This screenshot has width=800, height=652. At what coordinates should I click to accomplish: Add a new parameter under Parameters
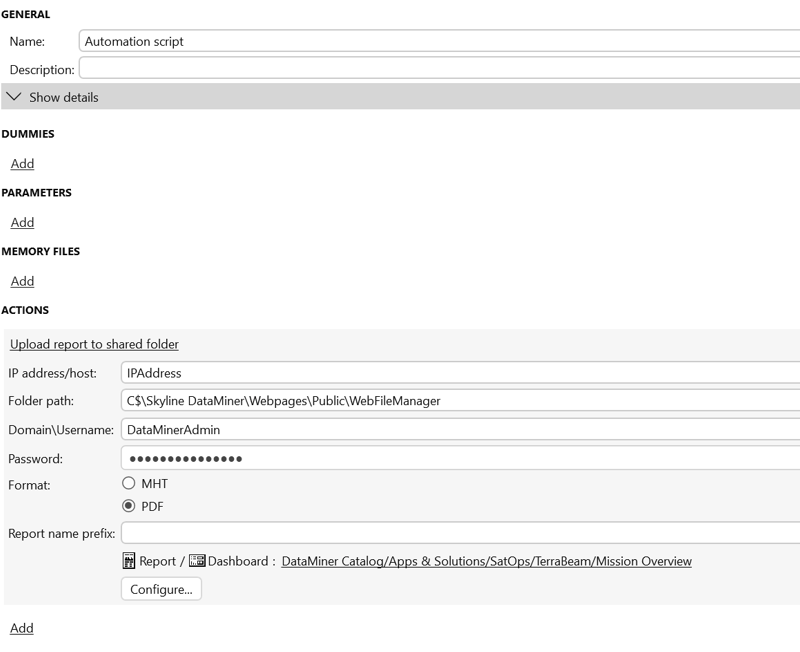[22, 222]
